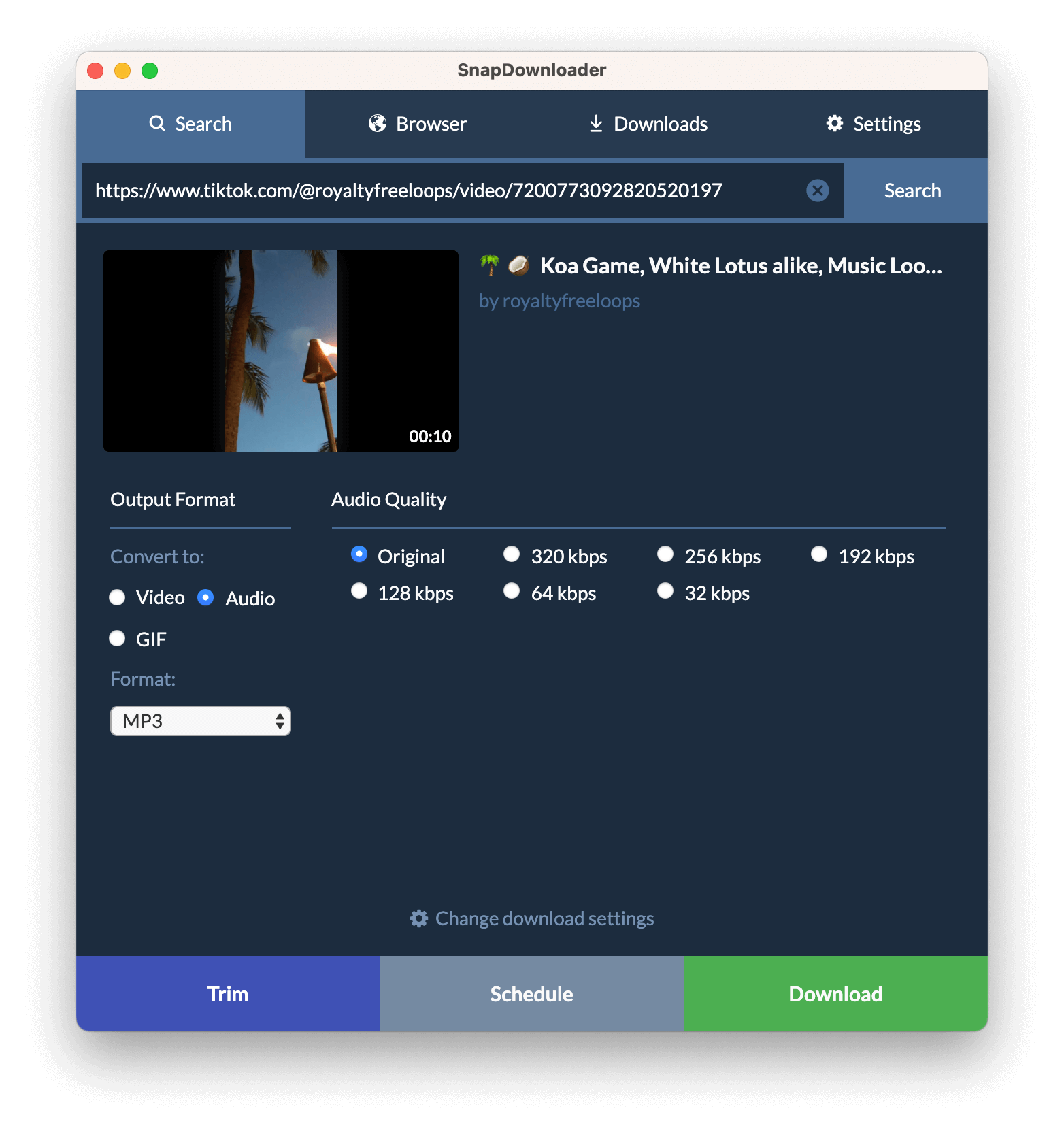1064x1132 pixels.
Task: Open the Search tab
Action: 190,124
